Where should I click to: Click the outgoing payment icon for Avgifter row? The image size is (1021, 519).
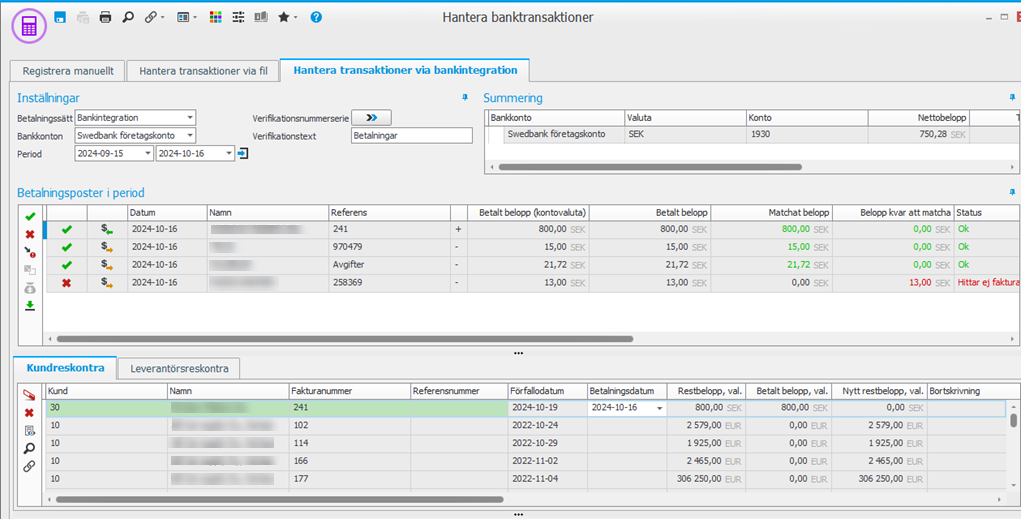(107, 265)
